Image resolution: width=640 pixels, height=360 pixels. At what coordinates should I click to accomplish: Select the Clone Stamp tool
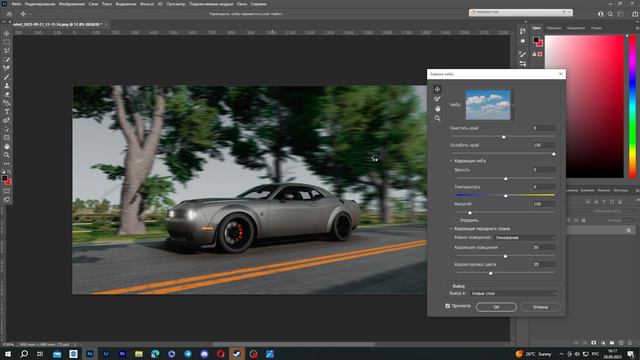click(x=7, y=86)
